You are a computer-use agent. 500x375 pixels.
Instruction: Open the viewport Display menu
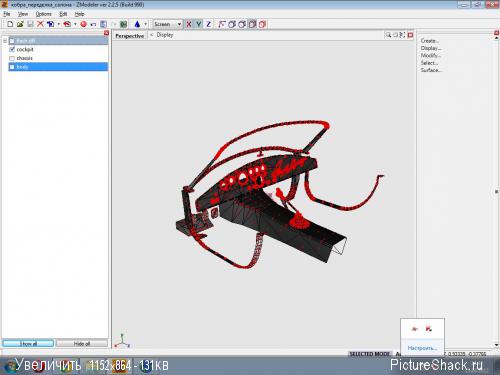[x=165, y=35]
